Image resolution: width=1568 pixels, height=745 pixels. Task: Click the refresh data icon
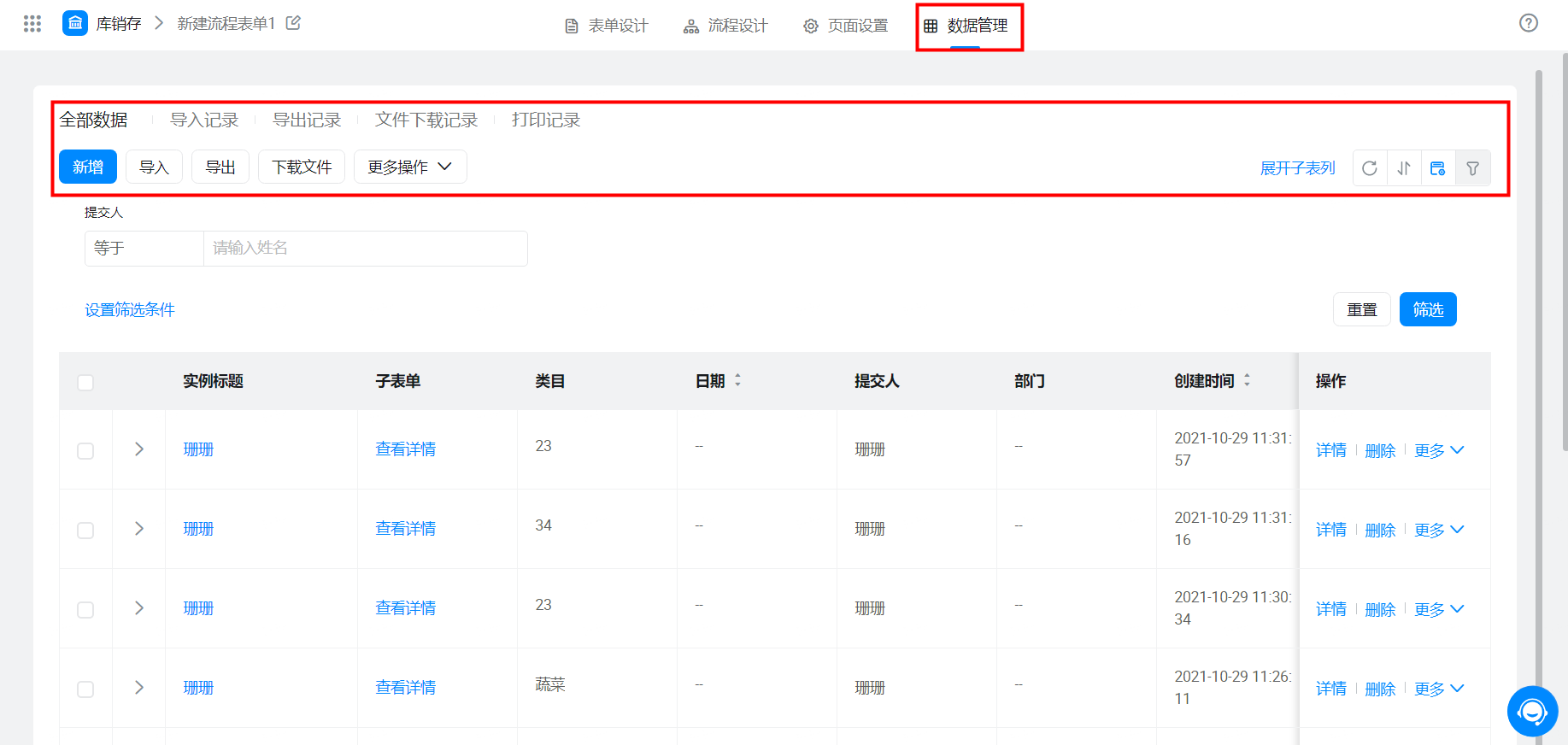tap(1369, 168)
